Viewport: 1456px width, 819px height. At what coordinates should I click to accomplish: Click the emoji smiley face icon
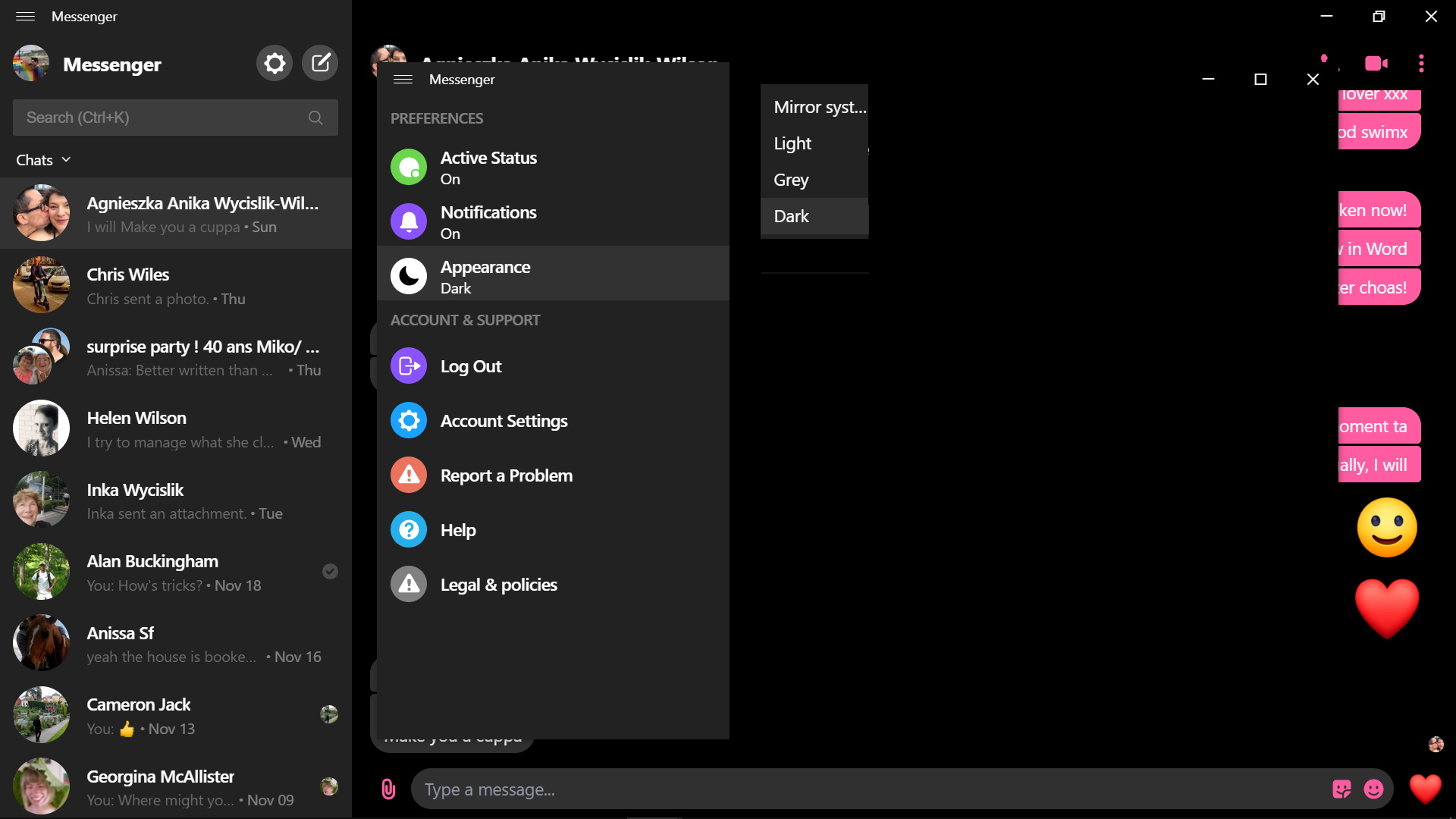click(1375, 789)
